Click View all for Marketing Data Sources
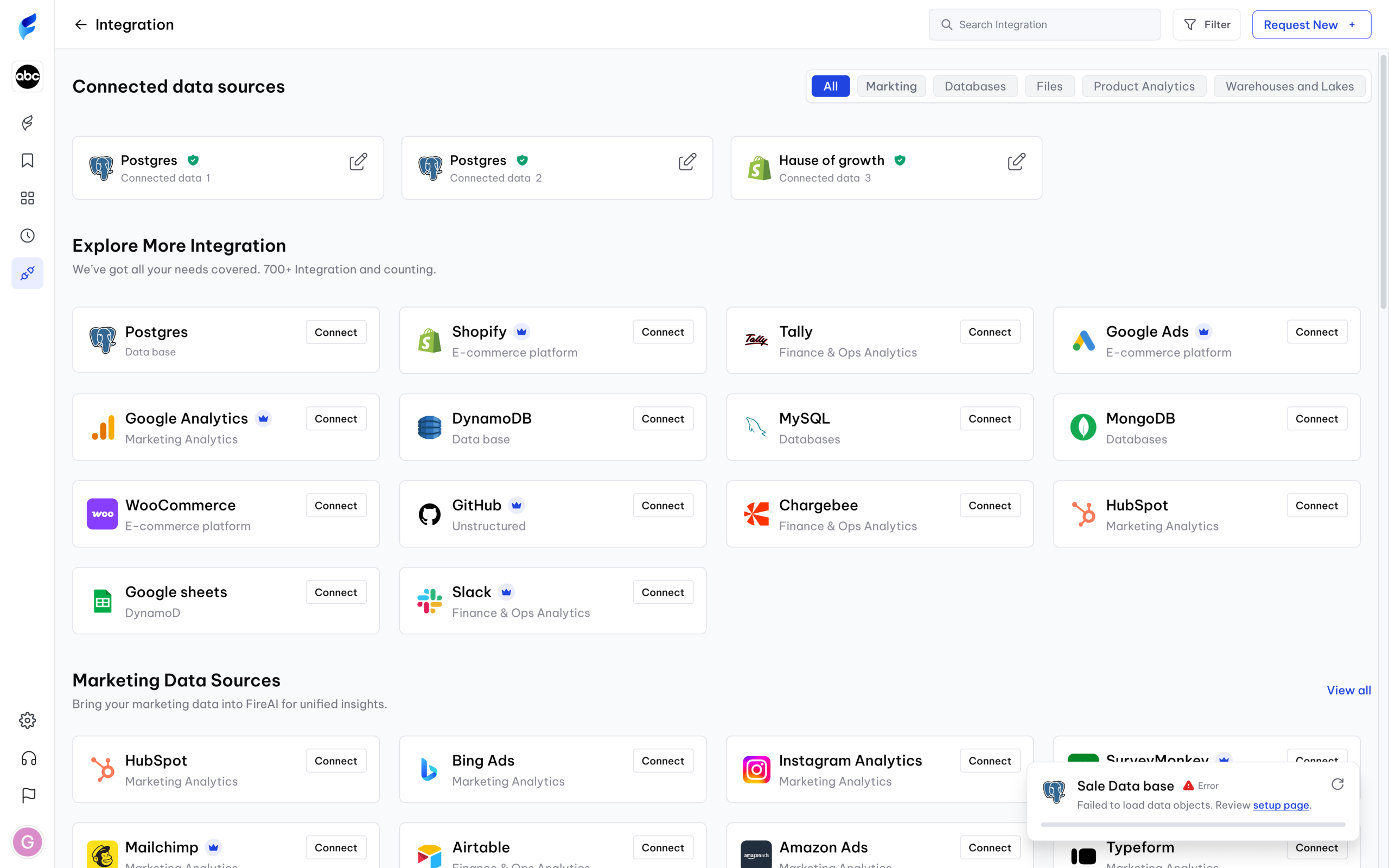Image resolution: width=1389 pixels, height=868 pixels. [1348, 690]
